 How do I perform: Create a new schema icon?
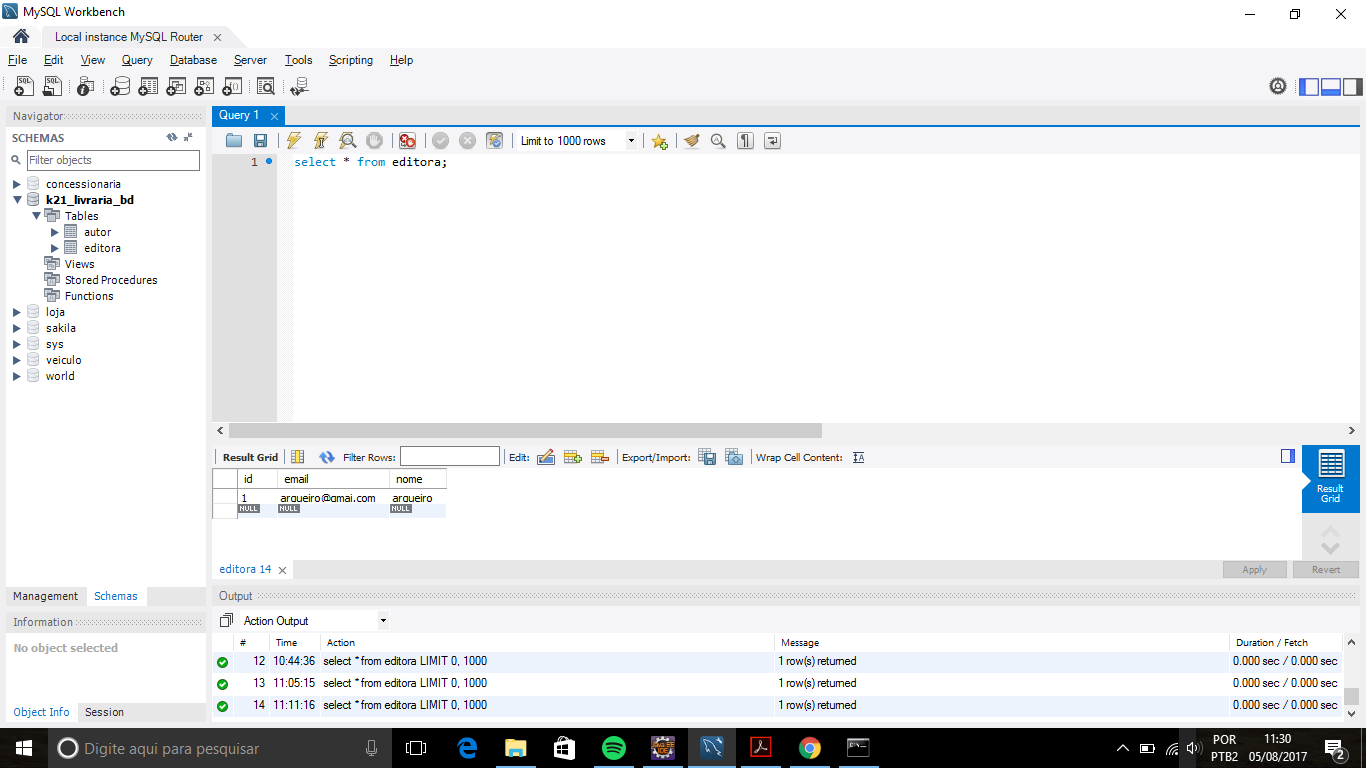(x=120, y=86)
